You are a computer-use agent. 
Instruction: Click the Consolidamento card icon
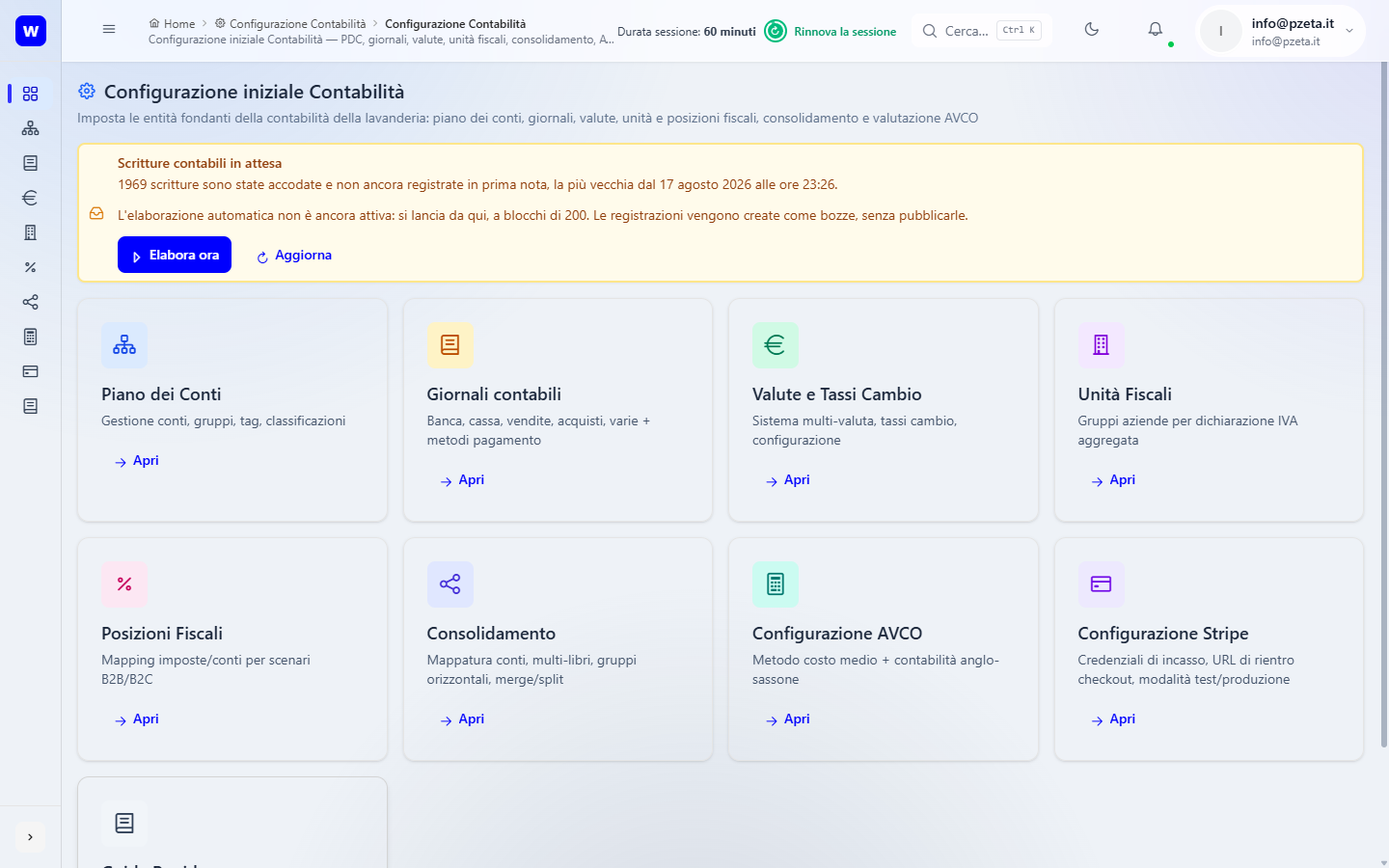pyautogui.click(x=450, y=584)
